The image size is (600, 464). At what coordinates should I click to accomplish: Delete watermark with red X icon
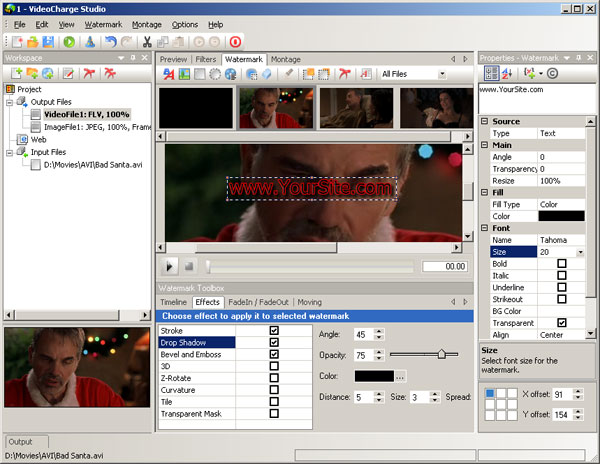point(344,74)
